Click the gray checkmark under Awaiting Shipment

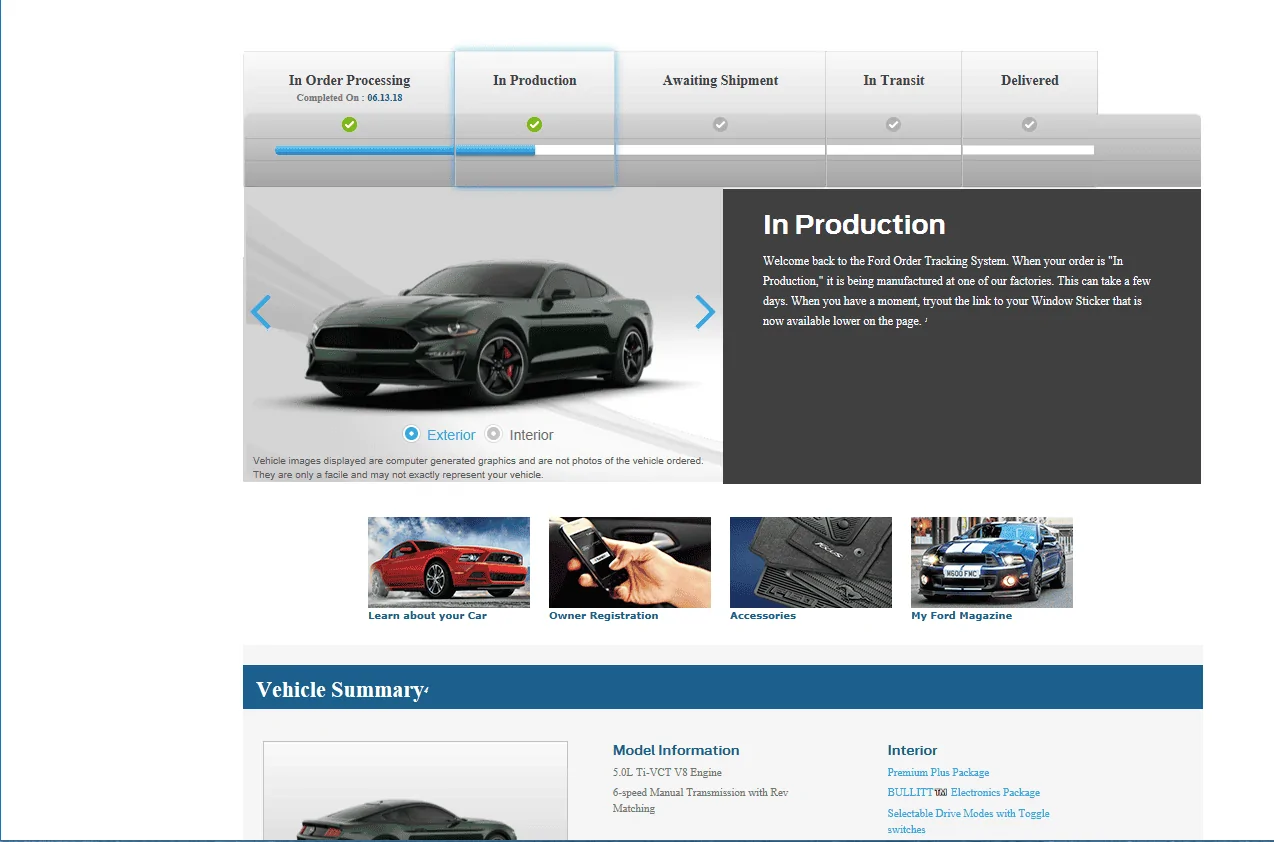click(x=720, y=125)
